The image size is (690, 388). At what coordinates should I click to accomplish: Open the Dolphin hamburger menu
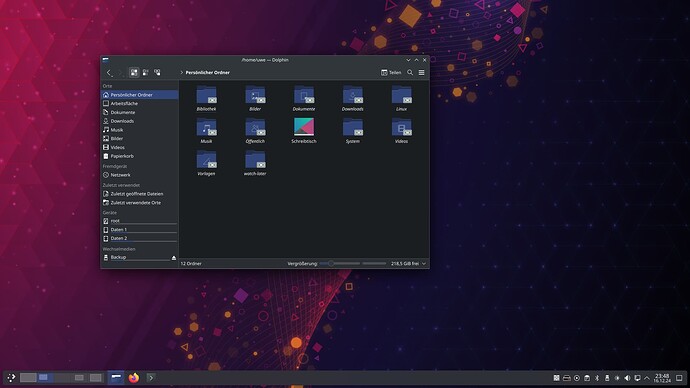point(422,73)
